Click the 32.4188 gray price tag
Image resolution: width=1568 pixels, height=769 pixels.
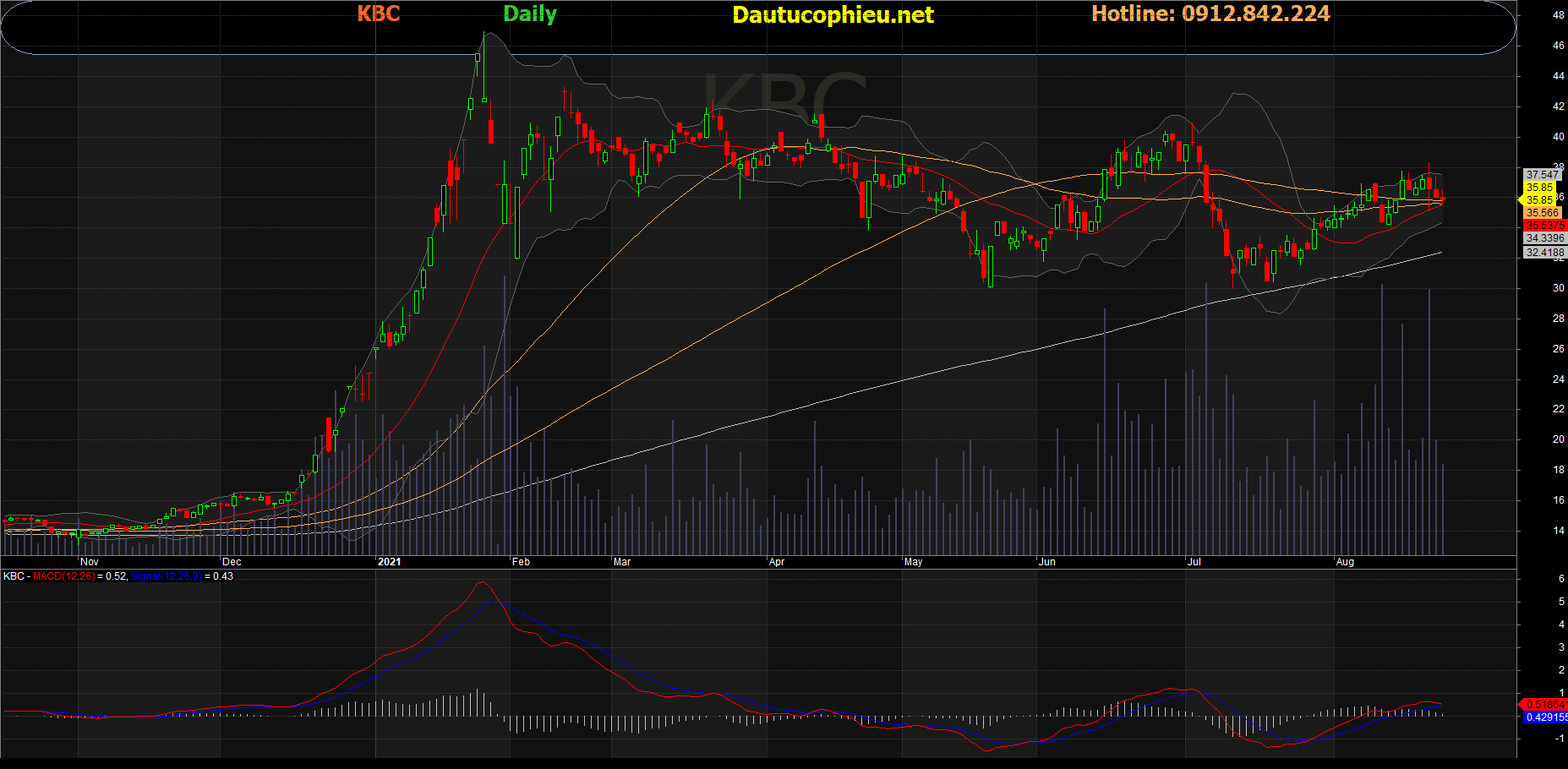pos(1544,253)
